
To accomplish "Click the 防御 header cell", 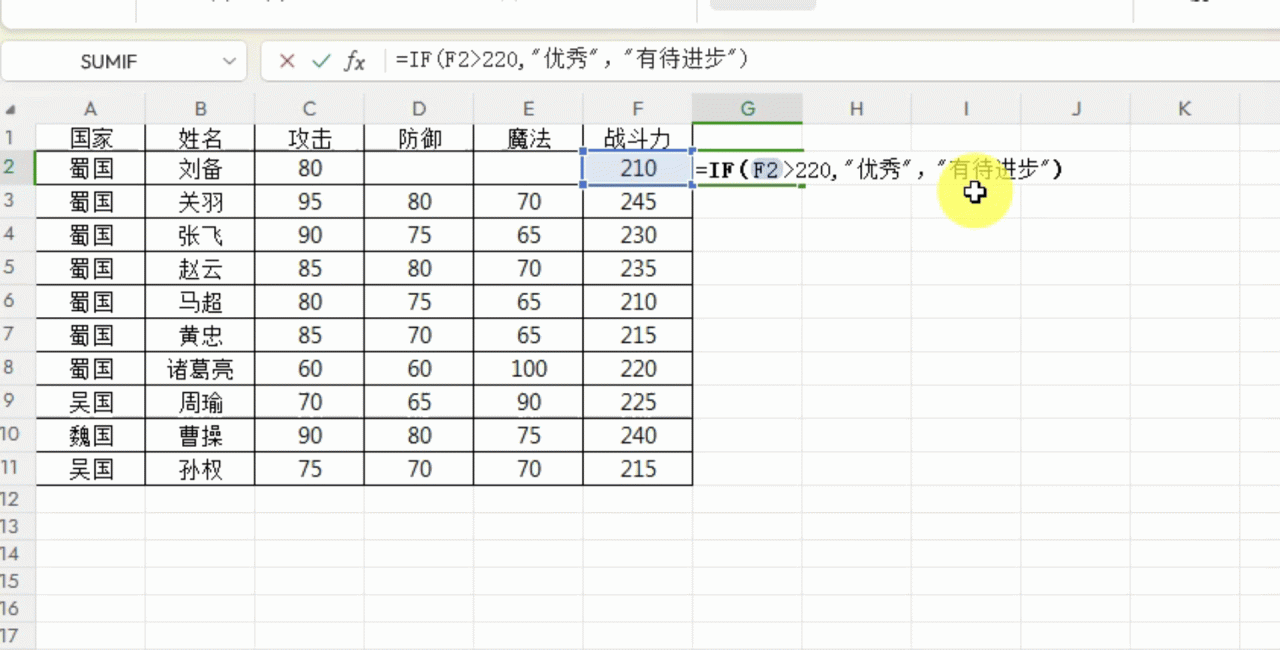I will 419,138.
